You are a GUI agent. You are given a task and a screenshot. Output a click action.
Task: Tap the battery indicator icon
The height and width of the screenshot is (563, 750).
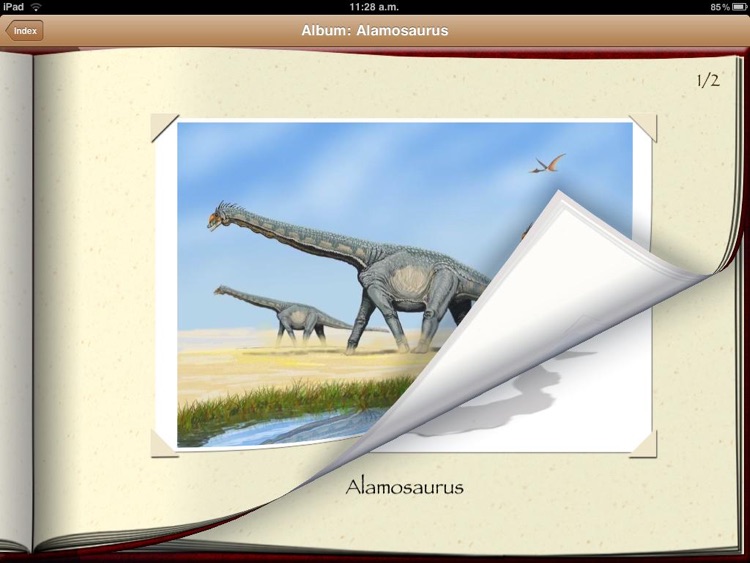coord(739,7)
